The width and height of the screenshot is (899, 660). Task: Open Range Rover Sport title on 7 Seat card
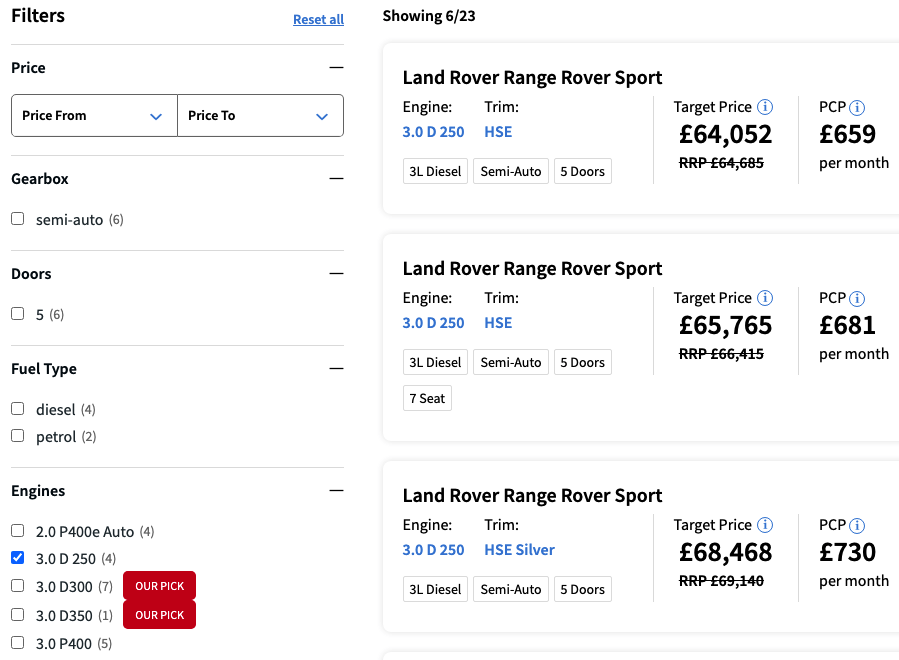[532, 268]
